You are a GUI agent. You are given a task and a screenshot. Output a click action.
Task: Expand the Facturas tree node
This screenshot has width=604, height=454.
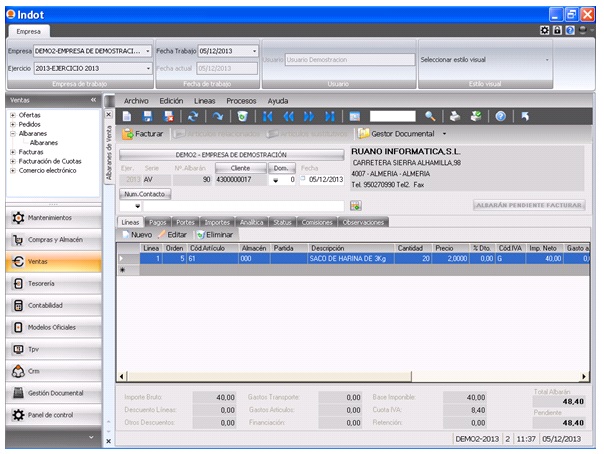12,152
